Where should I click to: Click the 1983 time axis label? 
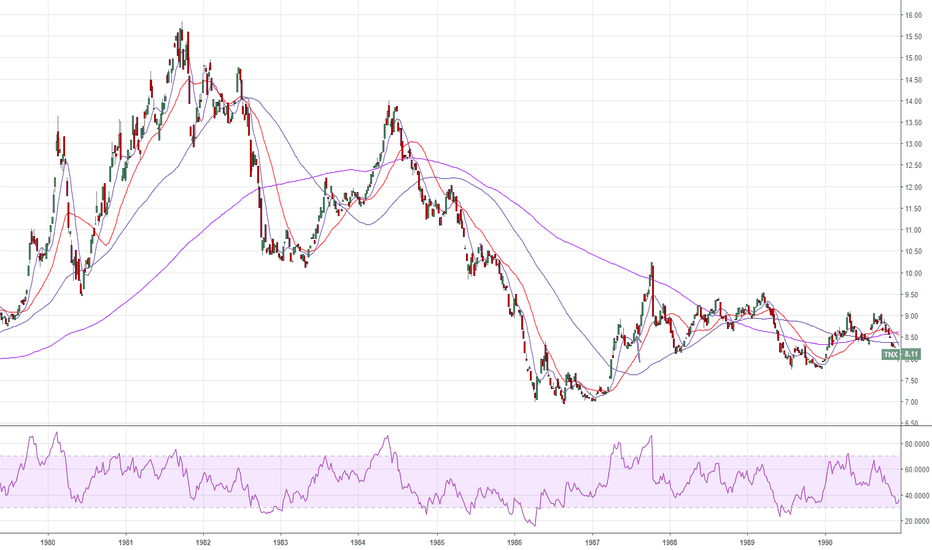pyautogui.click(x=281, y=542)
